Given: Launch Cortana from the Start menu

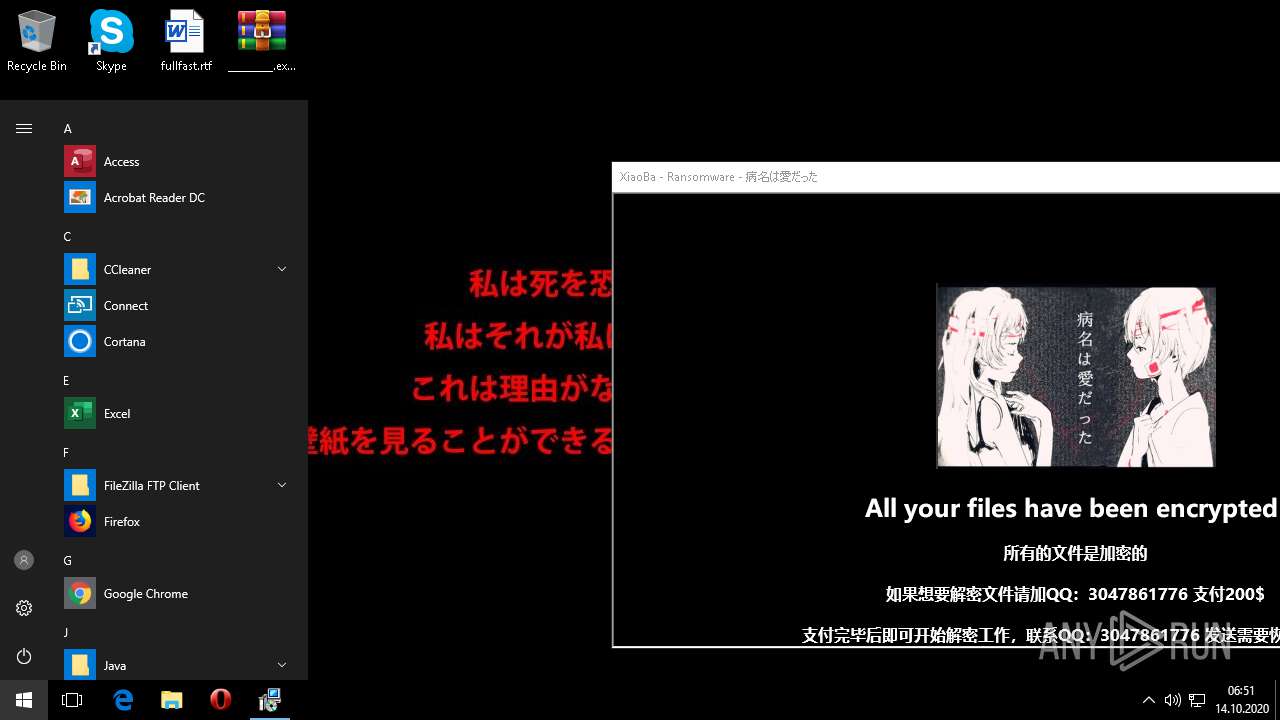Looking at the screenshot, I should pyautogui.click(x=178, y=341).
